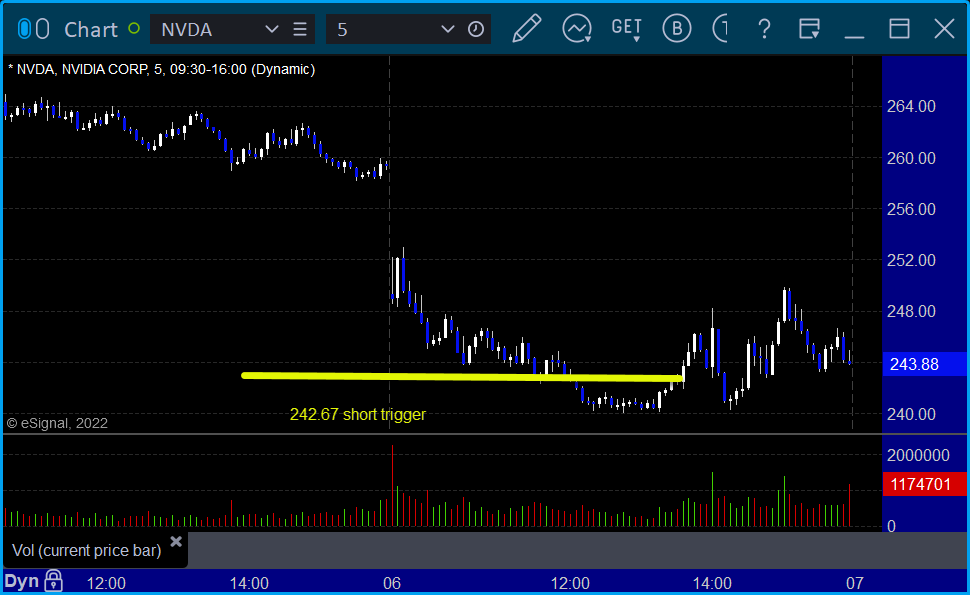The width and height of the screenshot is (970, 595).
Task: Toggle the Dyn lock icon
Action: pos(54,581)
